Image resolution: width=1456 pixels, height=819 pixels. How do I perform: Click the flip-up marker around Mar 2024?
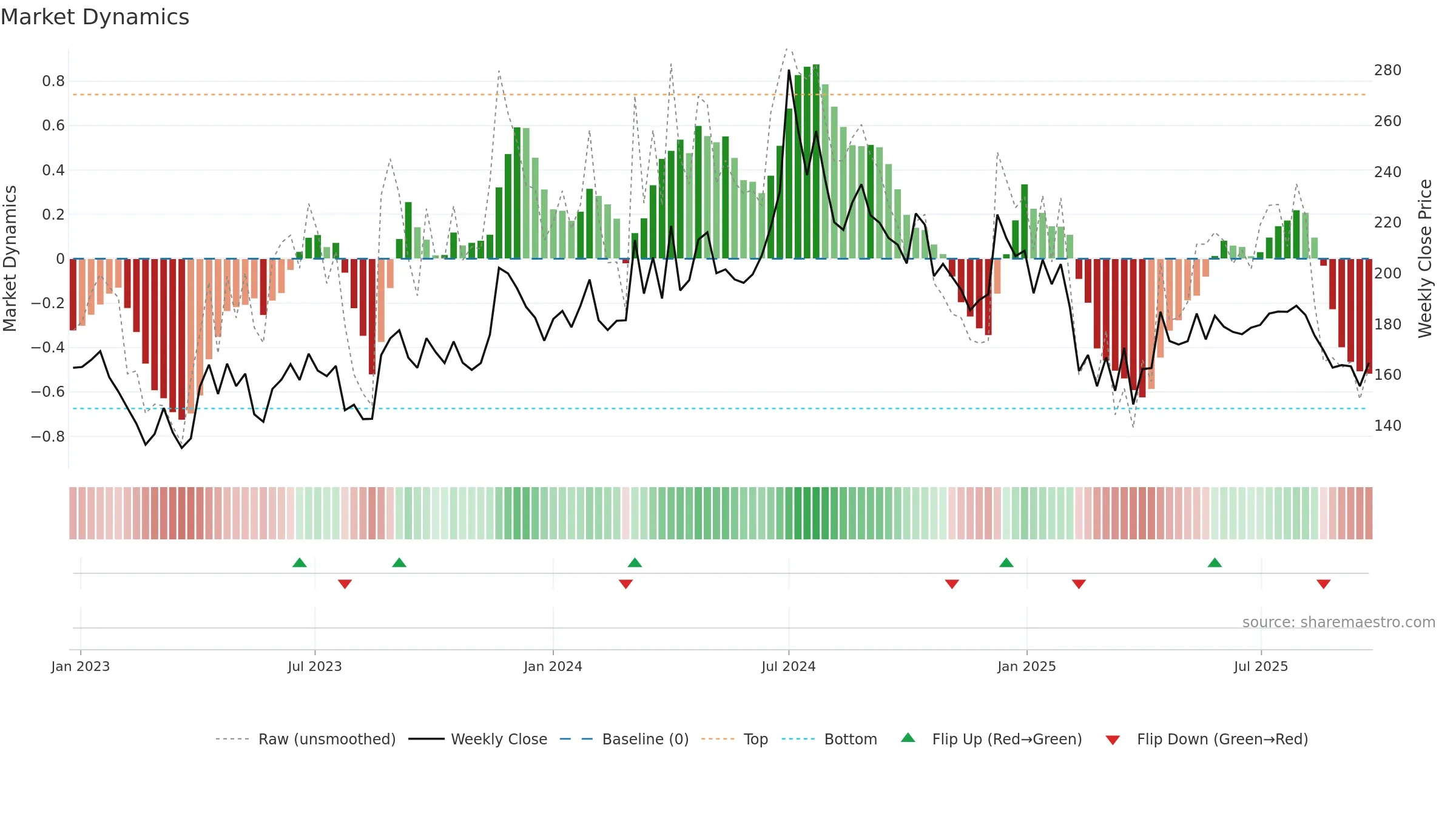point(635,562)
